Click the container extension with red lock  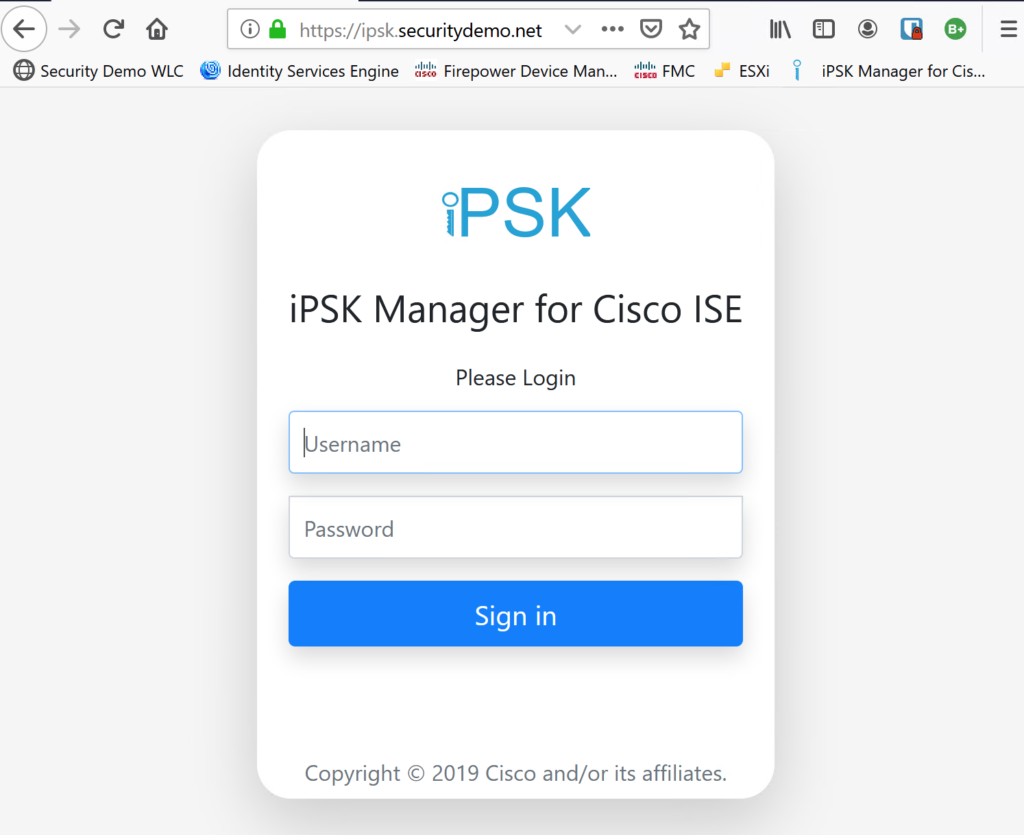(911, 29)
